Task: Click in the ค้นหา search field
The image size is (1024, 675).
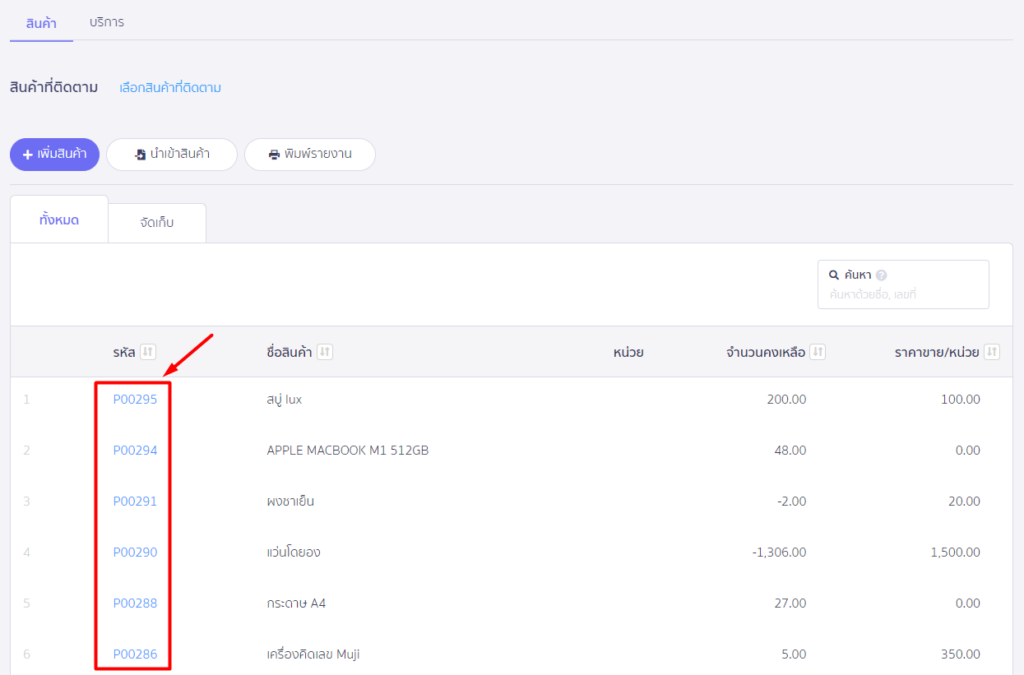Action: tap(903, 295)
